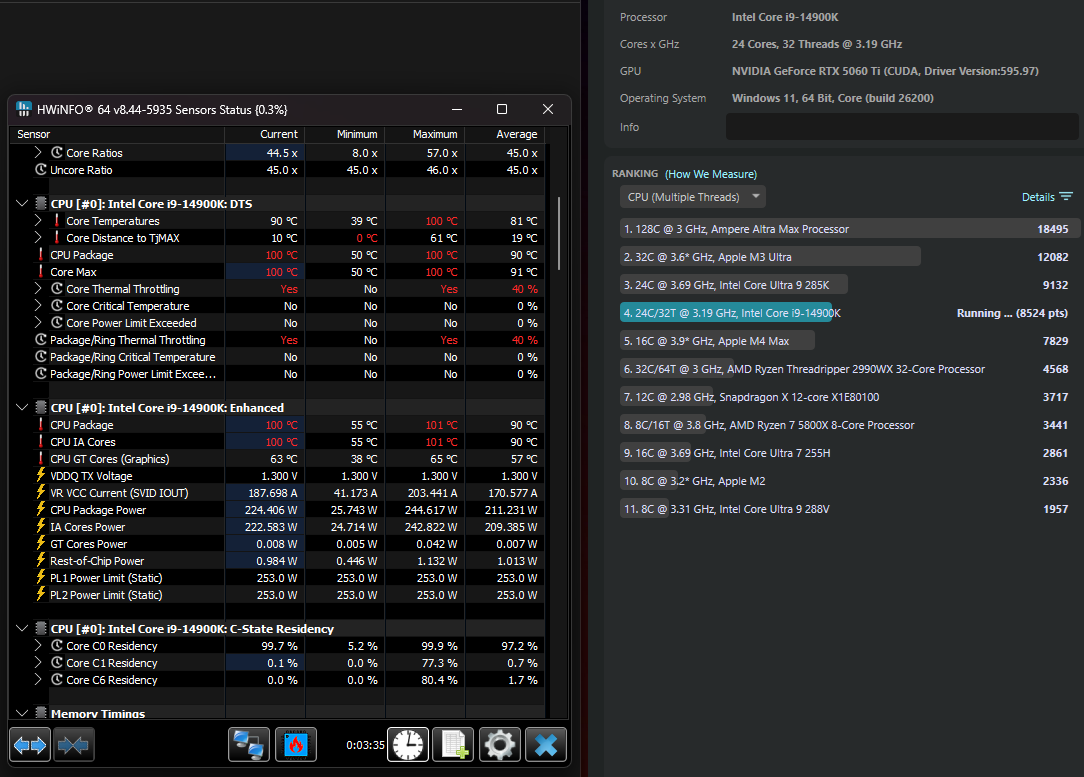Click lightning icon of VR VCC Current row
This screenshot has width=1084, height=777.
pos(41,492)
